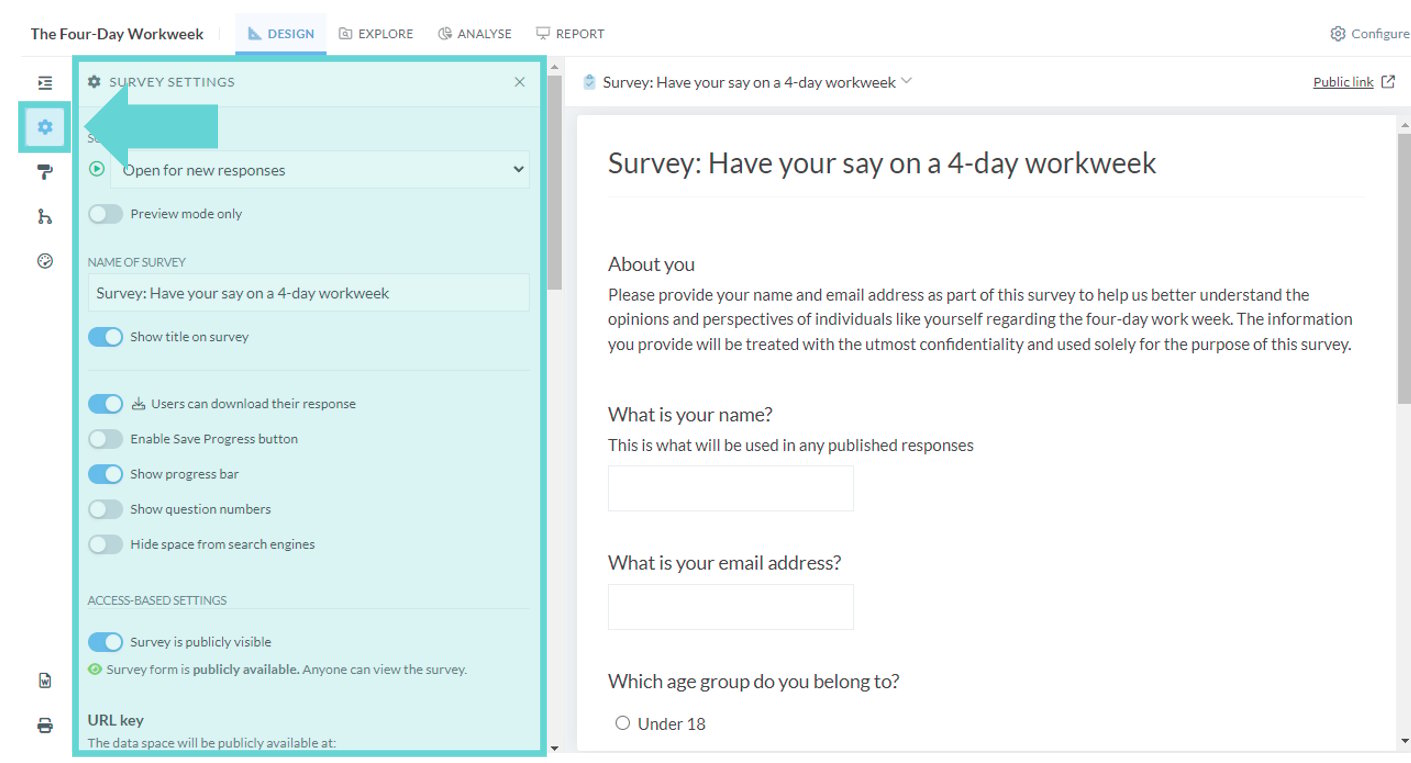
Task: Toggle Hide space from search engines
Action: click(x=105, y=545)
